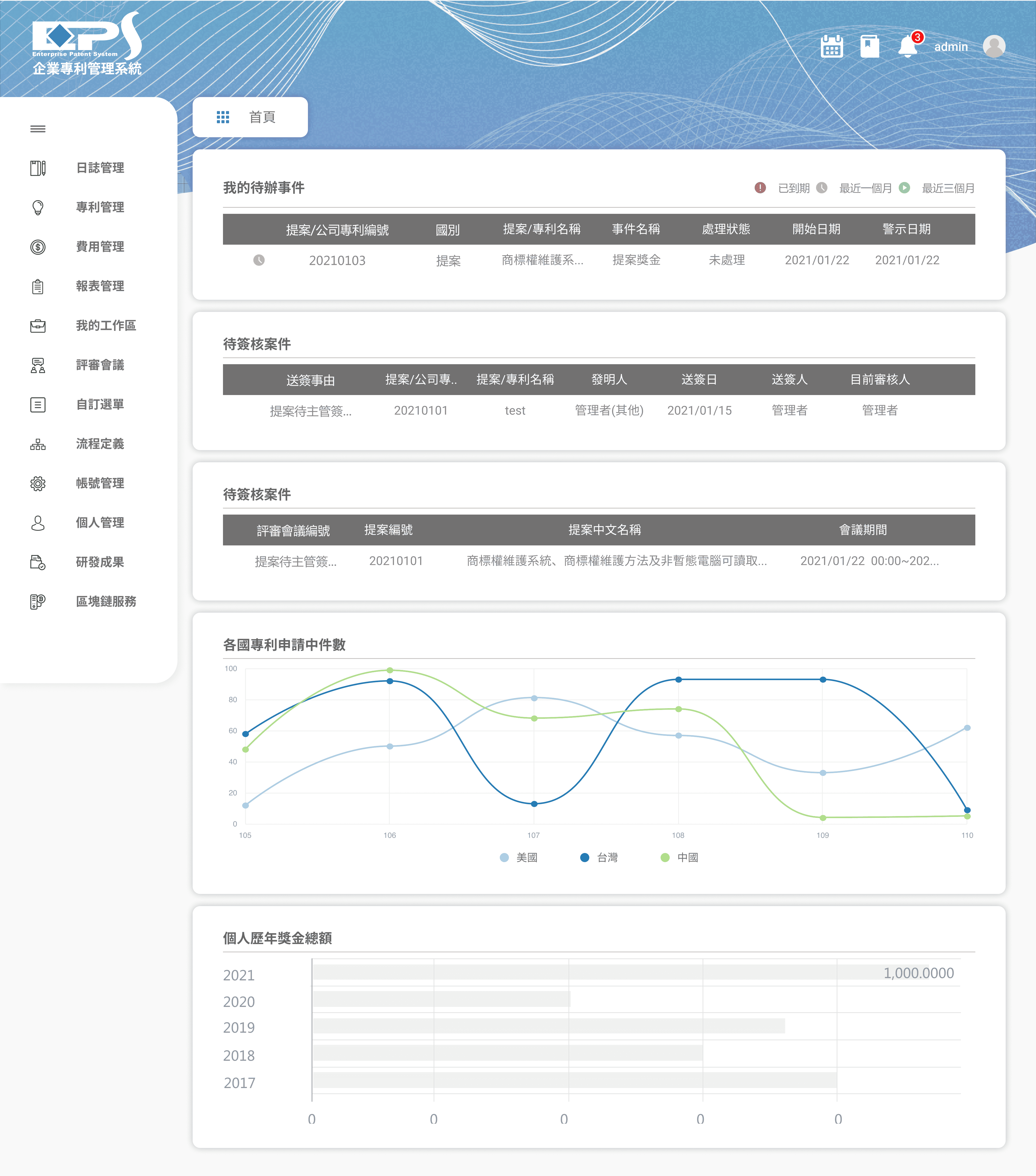Click the 費用管理 dollar coin icon
The width and height of the screenshot is (1036, 1176).
(38, 247)
